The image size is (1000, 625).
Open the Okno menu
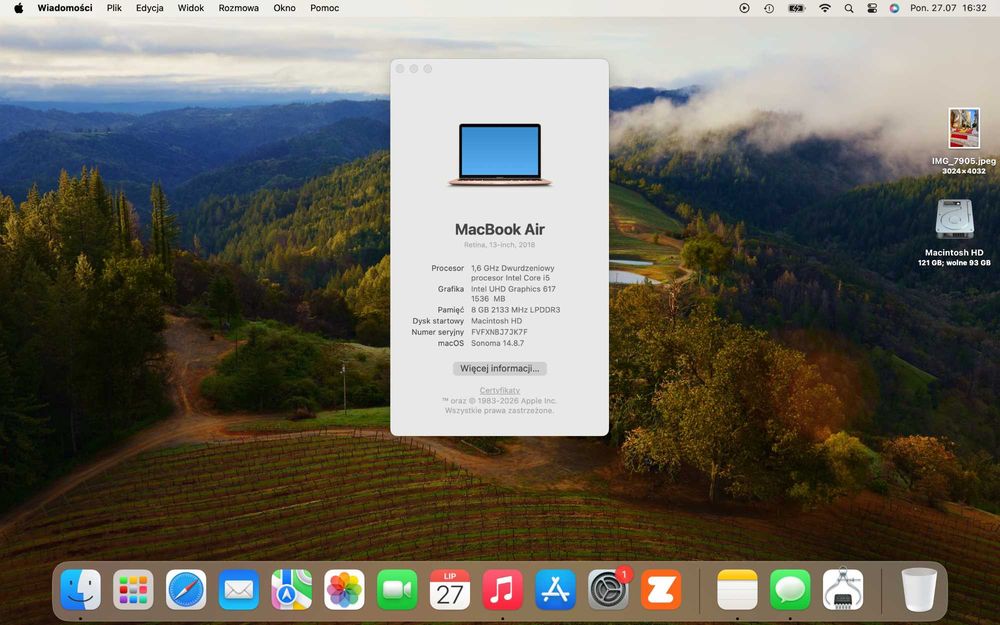click(x=284, y=8)
